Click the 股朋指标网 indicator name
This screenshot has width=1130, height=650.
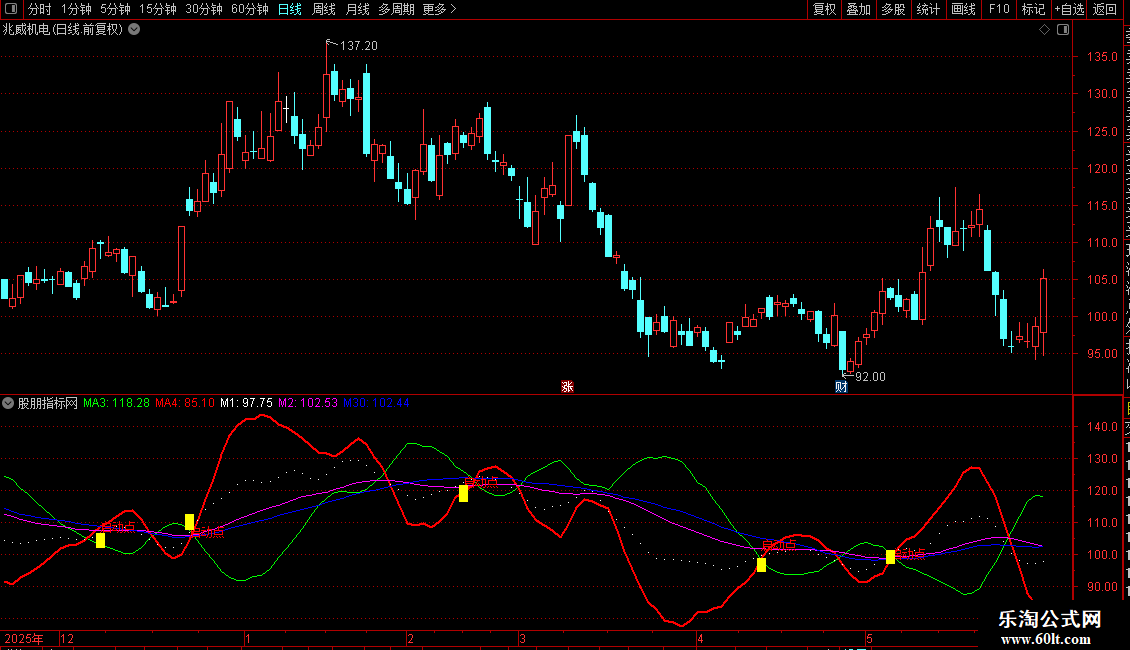48,403
